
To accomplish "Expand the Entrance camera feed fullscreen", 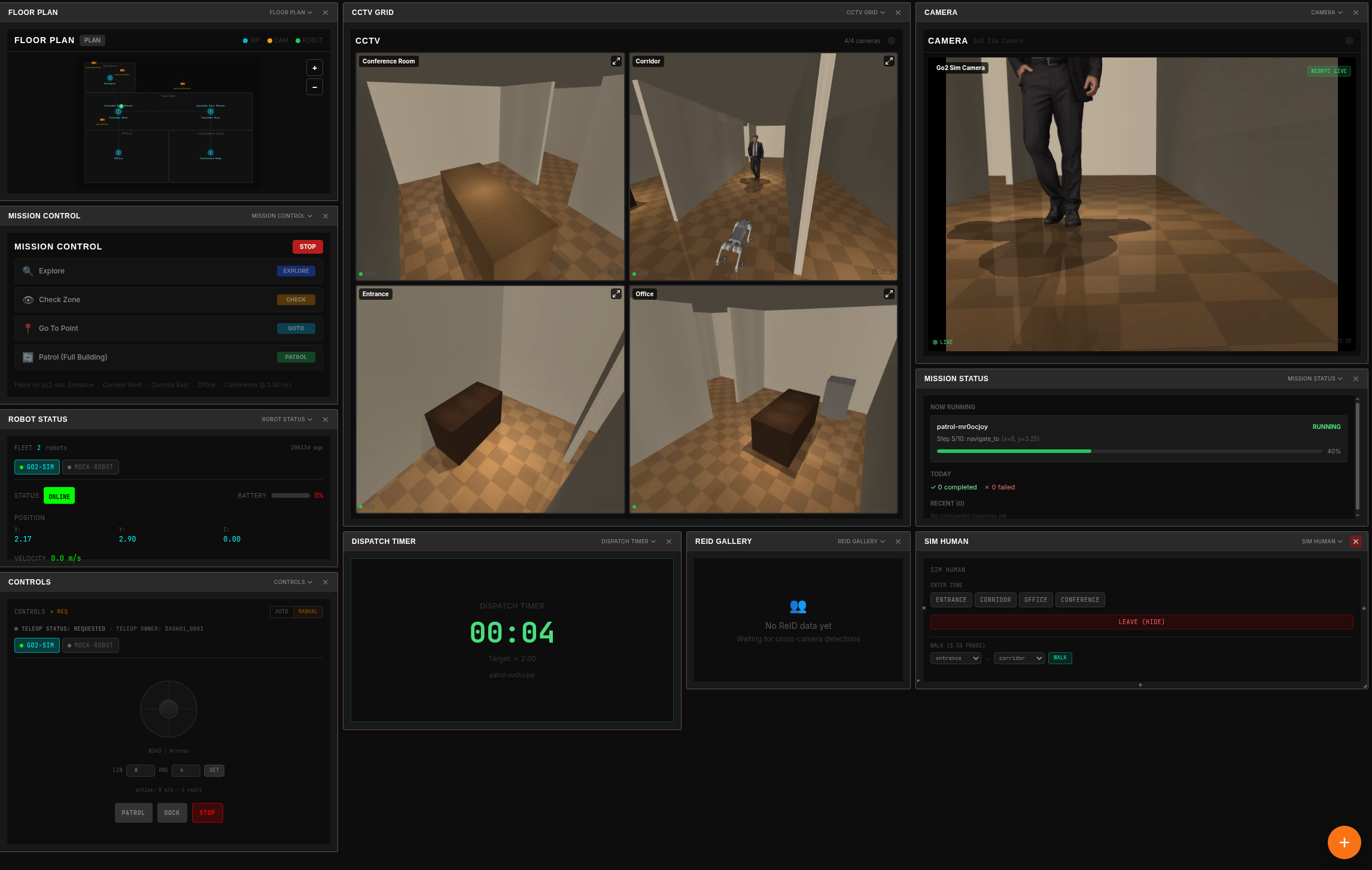I will tap(616, 294).
